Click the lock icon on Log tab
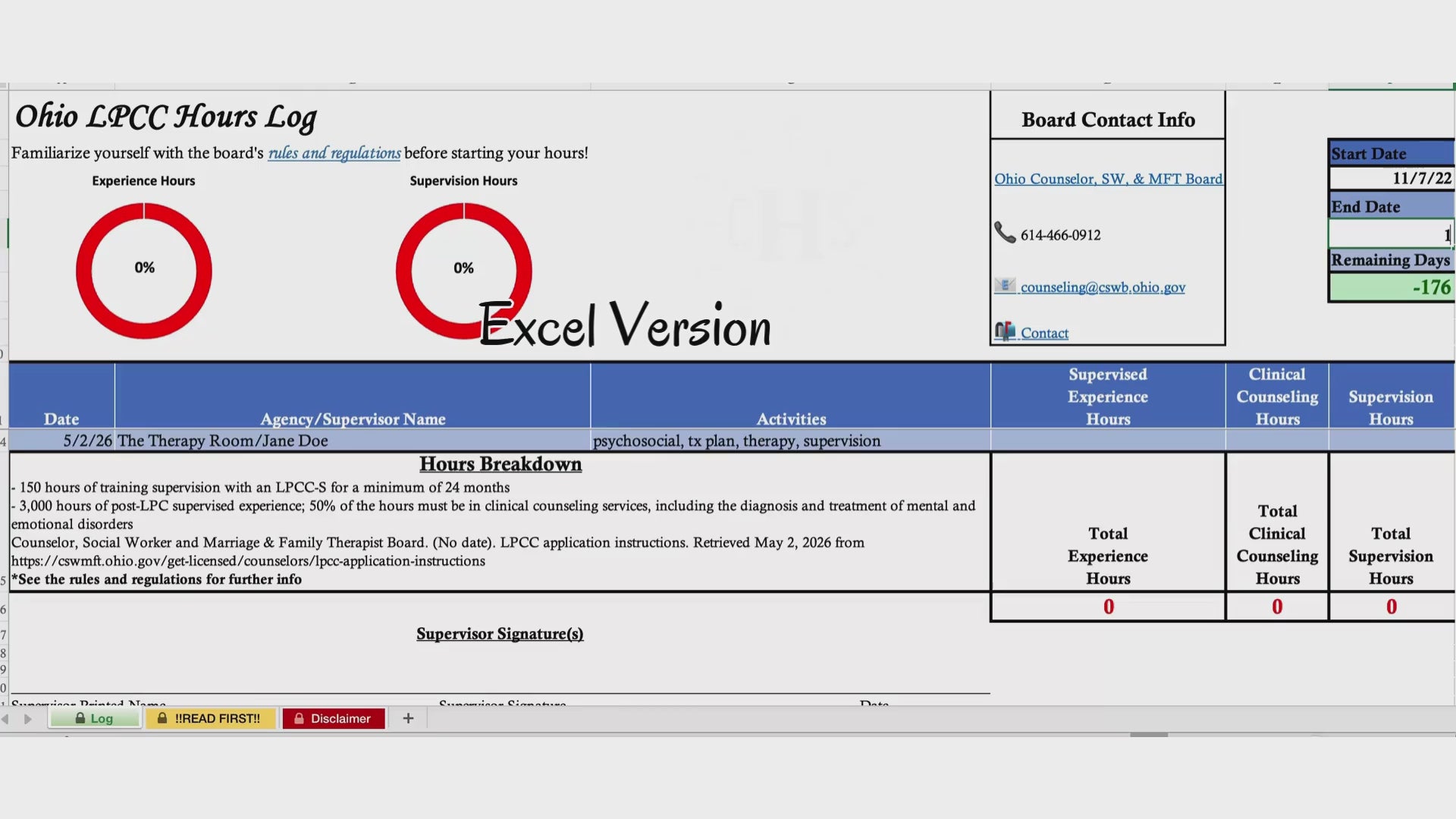 [x=80, y=718]
